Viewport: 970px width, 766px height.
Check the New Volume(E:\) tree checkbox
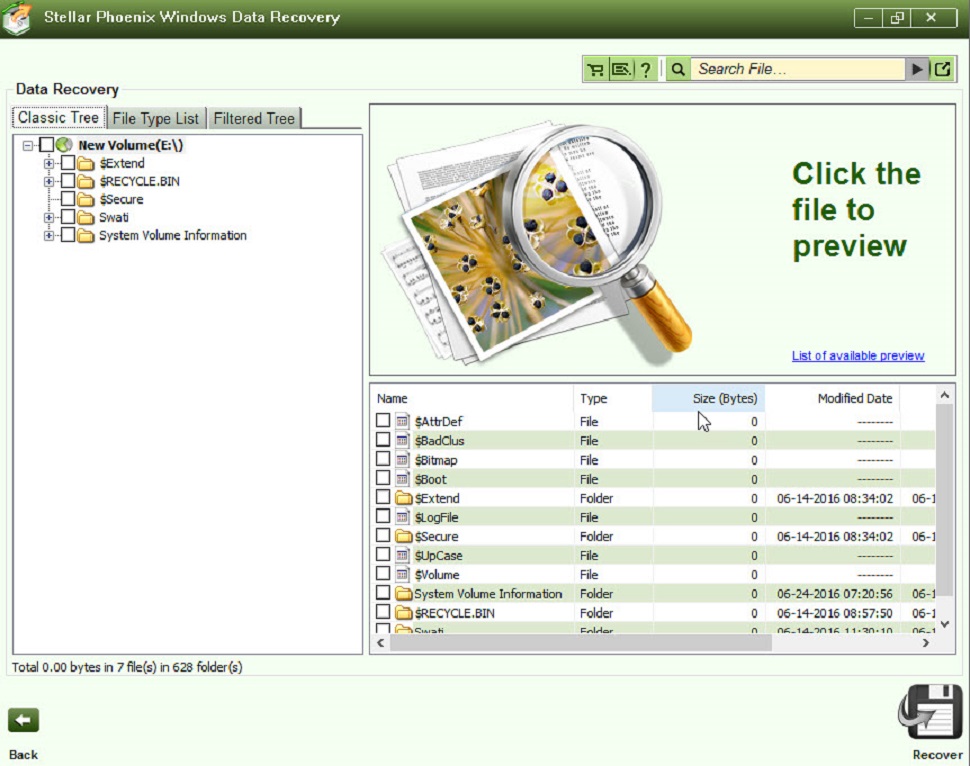pos(46,145)
